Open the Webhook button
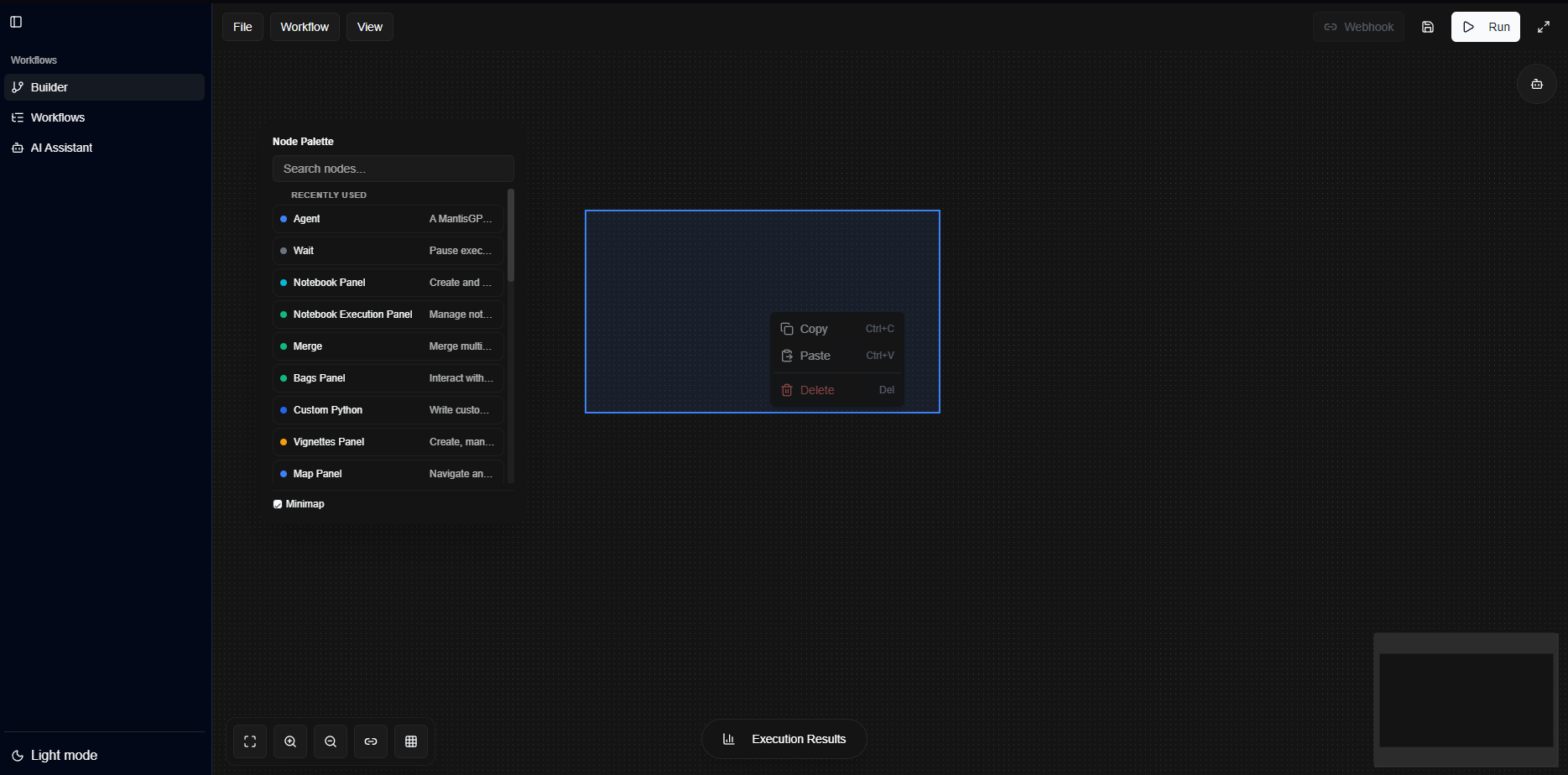1568x775 pixels. click(x=1357, y=26)
